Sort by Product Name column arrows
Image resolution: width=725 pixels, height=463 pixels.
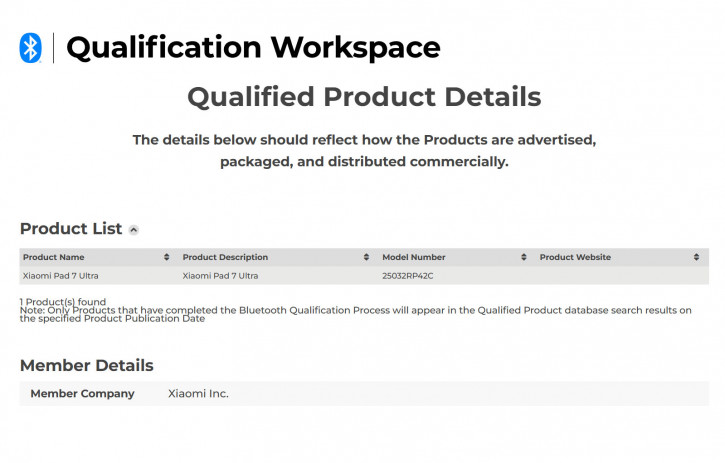pos(166,257)
